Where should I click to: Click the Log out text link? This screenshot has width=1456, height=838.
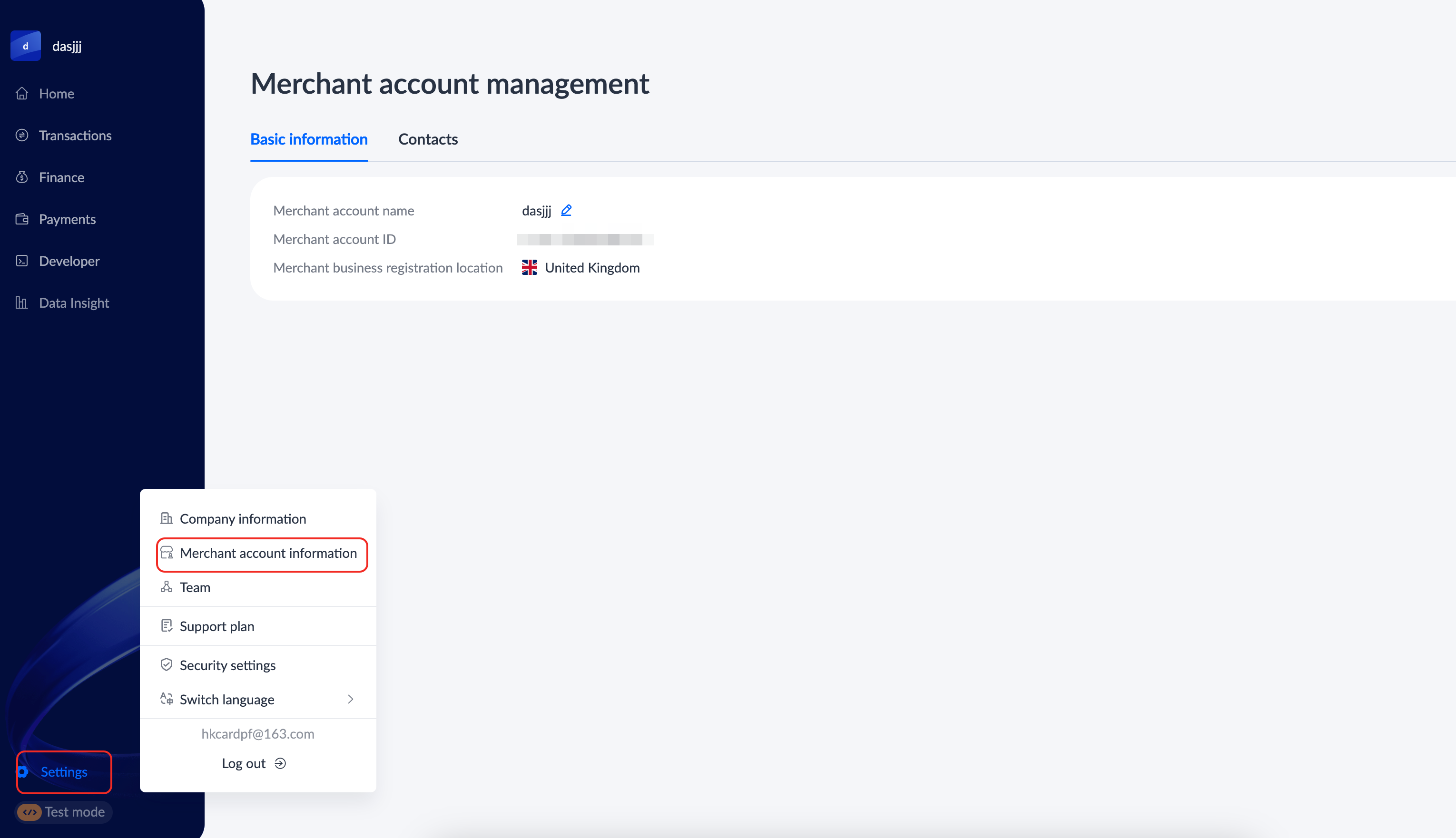(x=244, y=763)
